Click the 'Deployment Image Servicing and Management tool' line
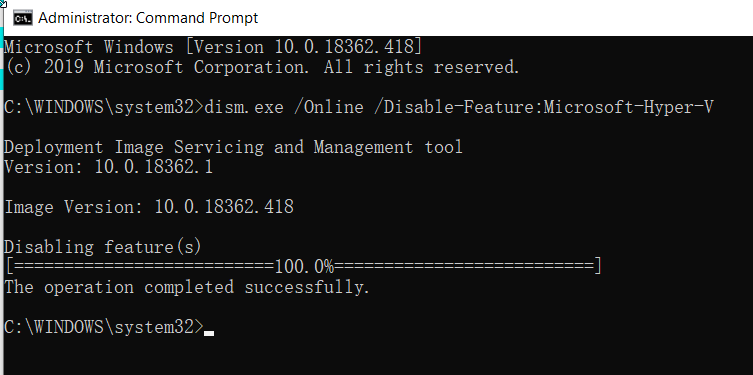753x375 pixels. pyautogui.click(x=233, y=147)
